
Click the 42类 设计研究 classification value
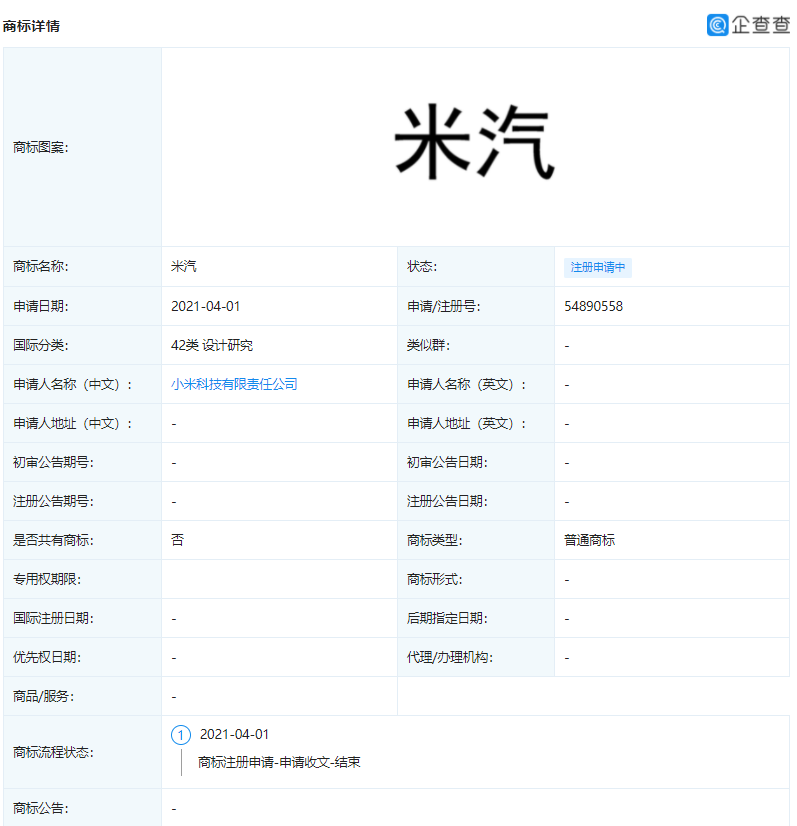click(212, 345)
